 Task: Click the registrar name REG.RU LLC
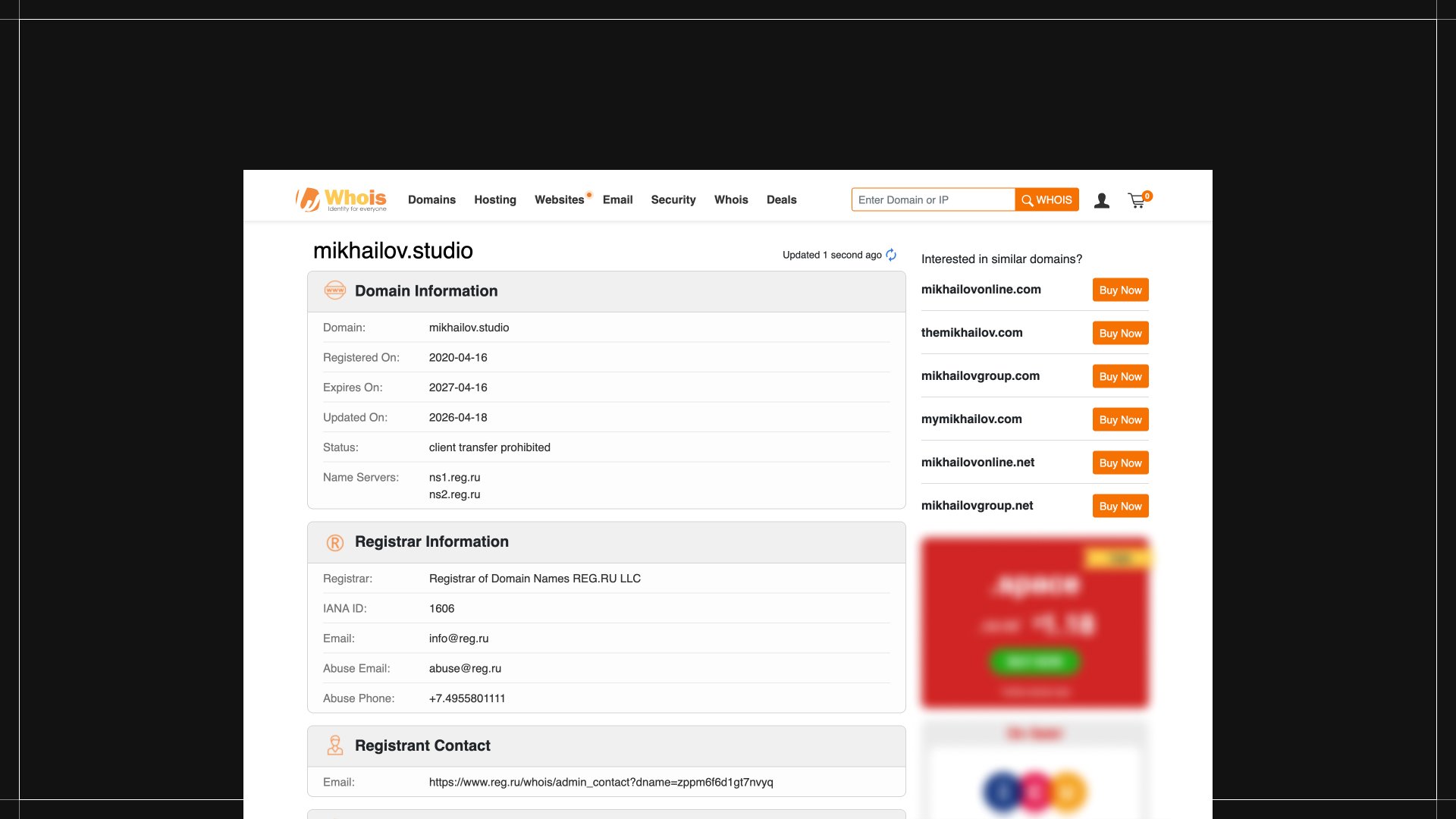(535, 579)
